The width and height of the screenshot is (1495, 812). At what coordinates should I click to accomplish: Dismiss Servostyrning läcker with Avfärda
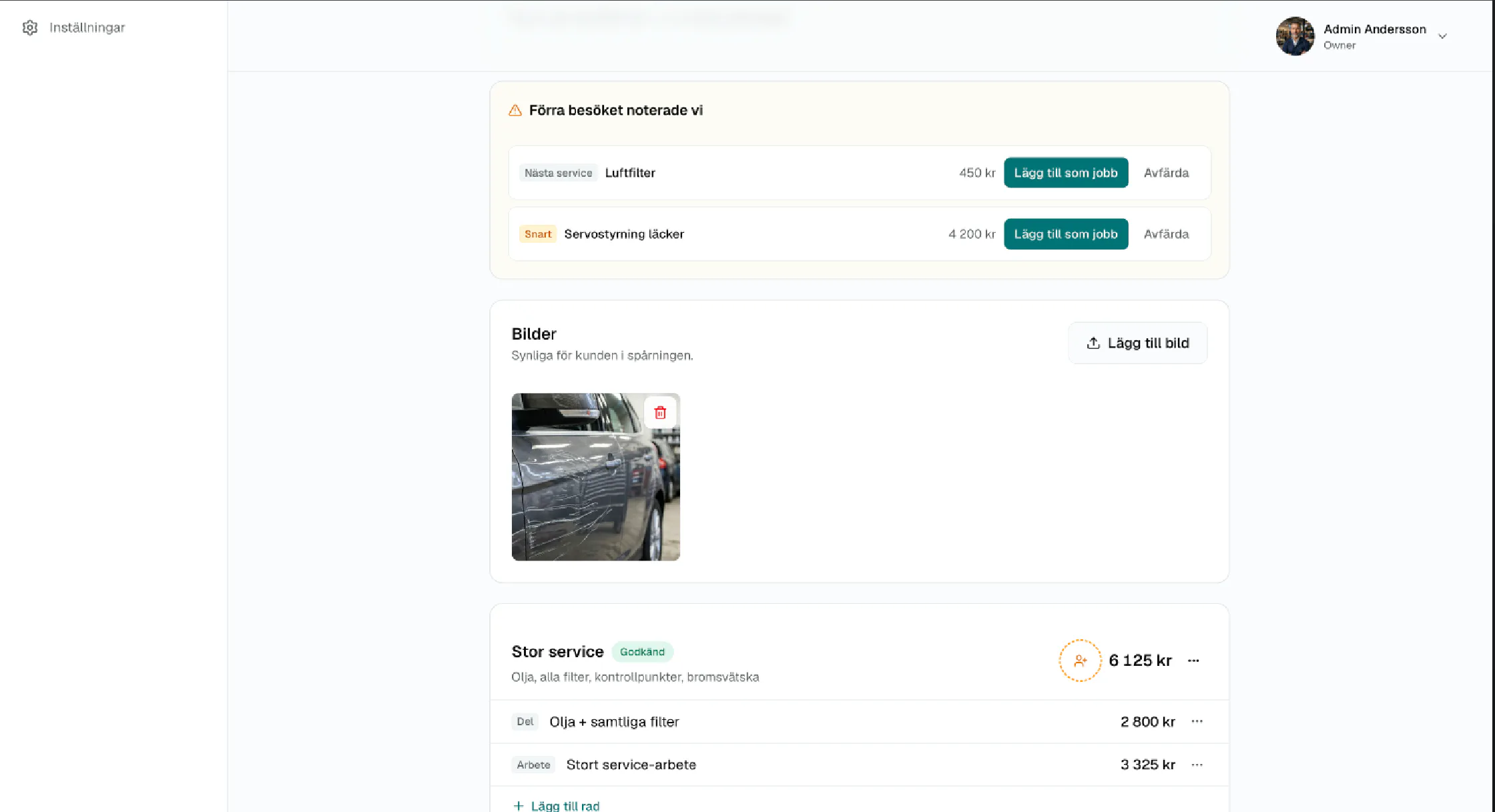1166,234
